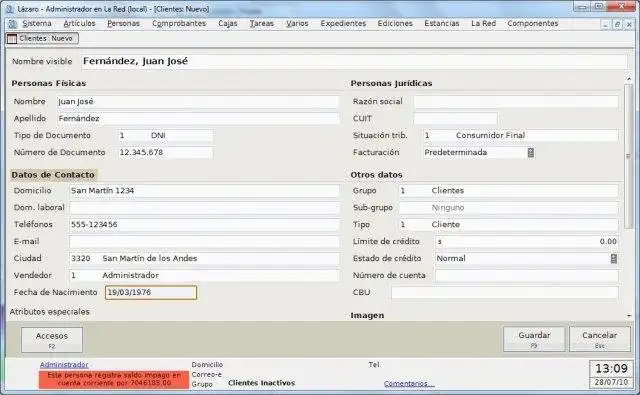The height and width of the screenshot is (395, 640).
Task: Click the E-mail field
Action: click(x=204, y=242)
